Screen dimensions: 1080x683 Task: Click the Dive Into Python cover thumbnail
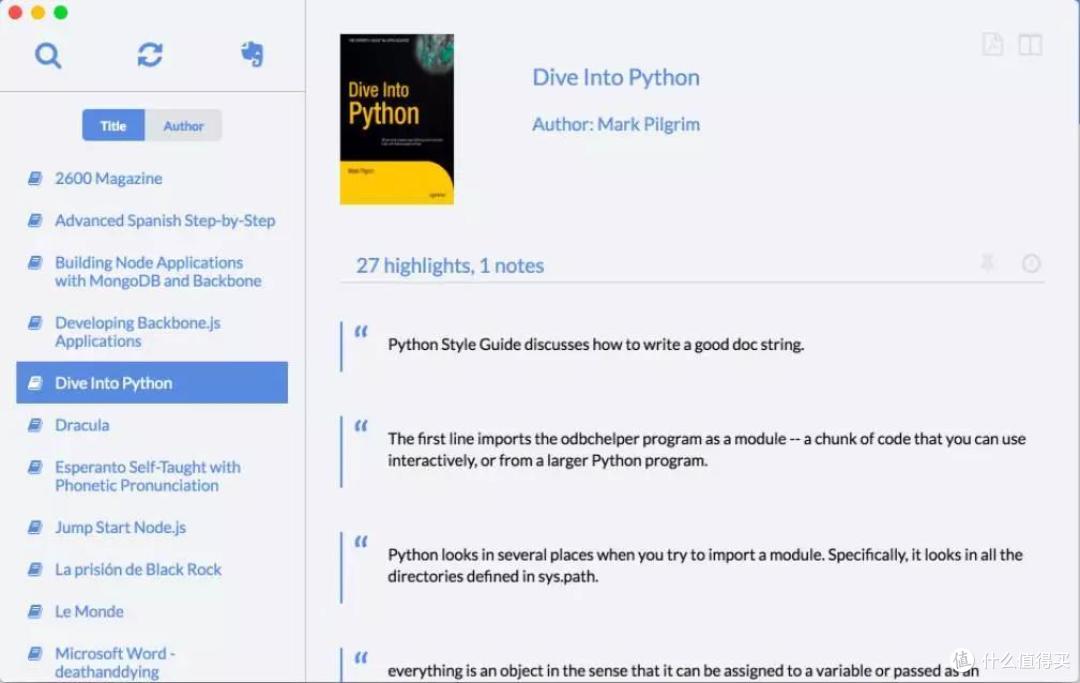[x=397, y=119]
